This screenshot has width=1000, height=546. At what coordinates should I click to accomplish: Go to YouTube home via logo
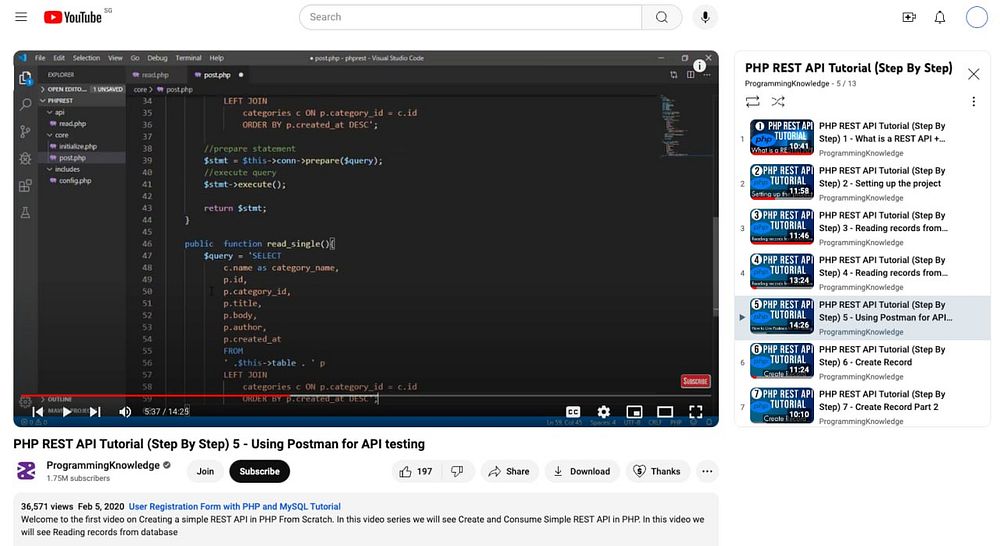(x=73, y=17)
